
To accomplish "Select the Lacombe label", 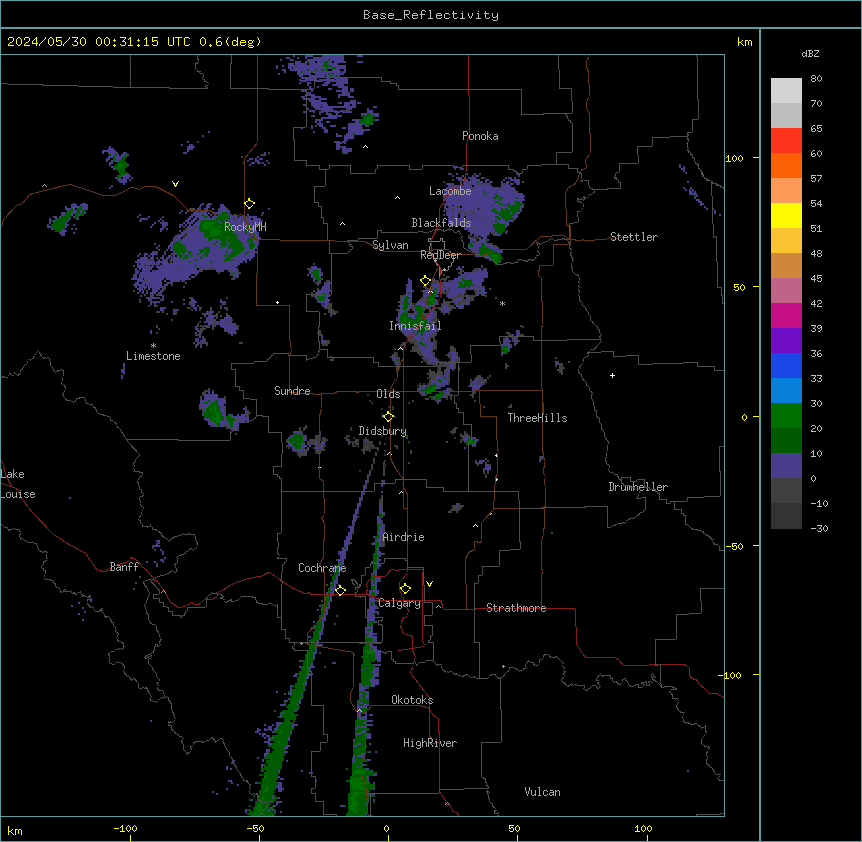I will click(450, 191).
